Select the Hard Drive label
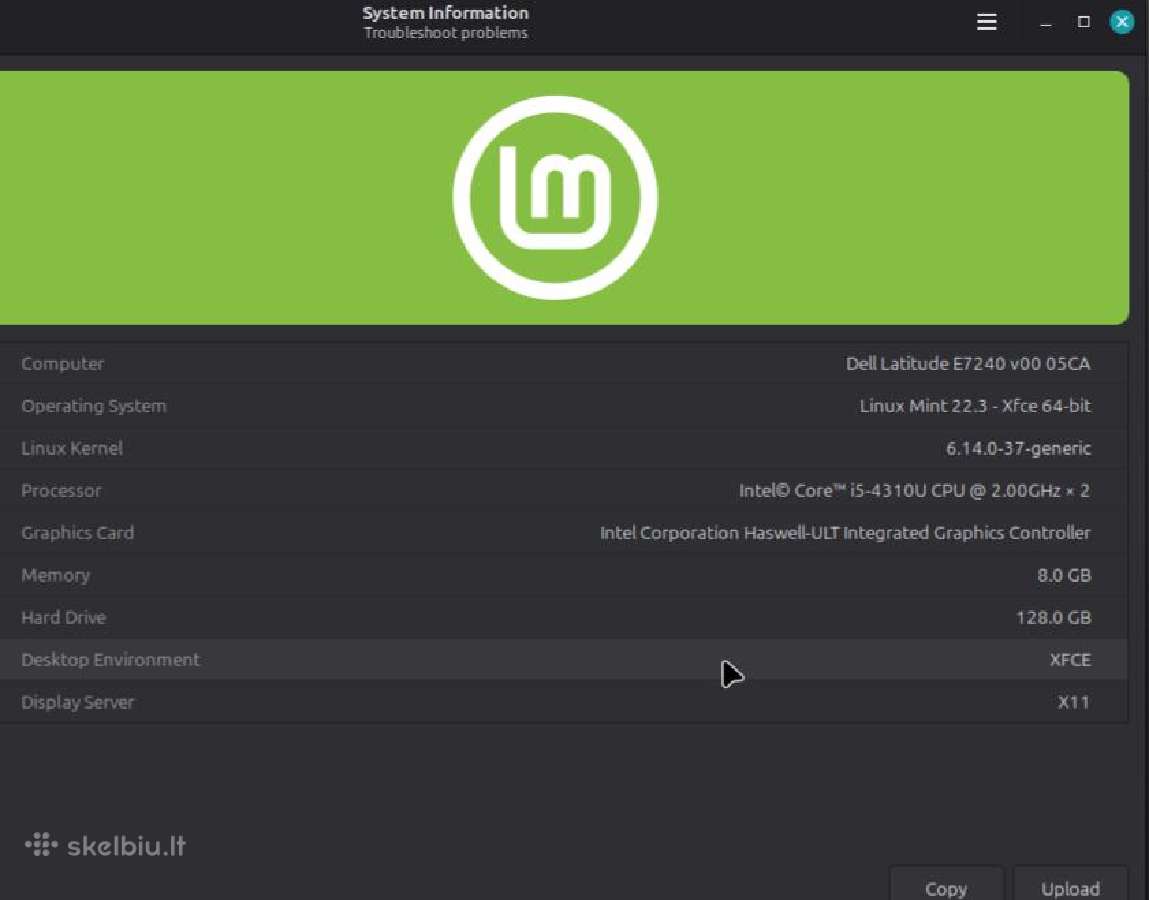 tap(64, 618)
